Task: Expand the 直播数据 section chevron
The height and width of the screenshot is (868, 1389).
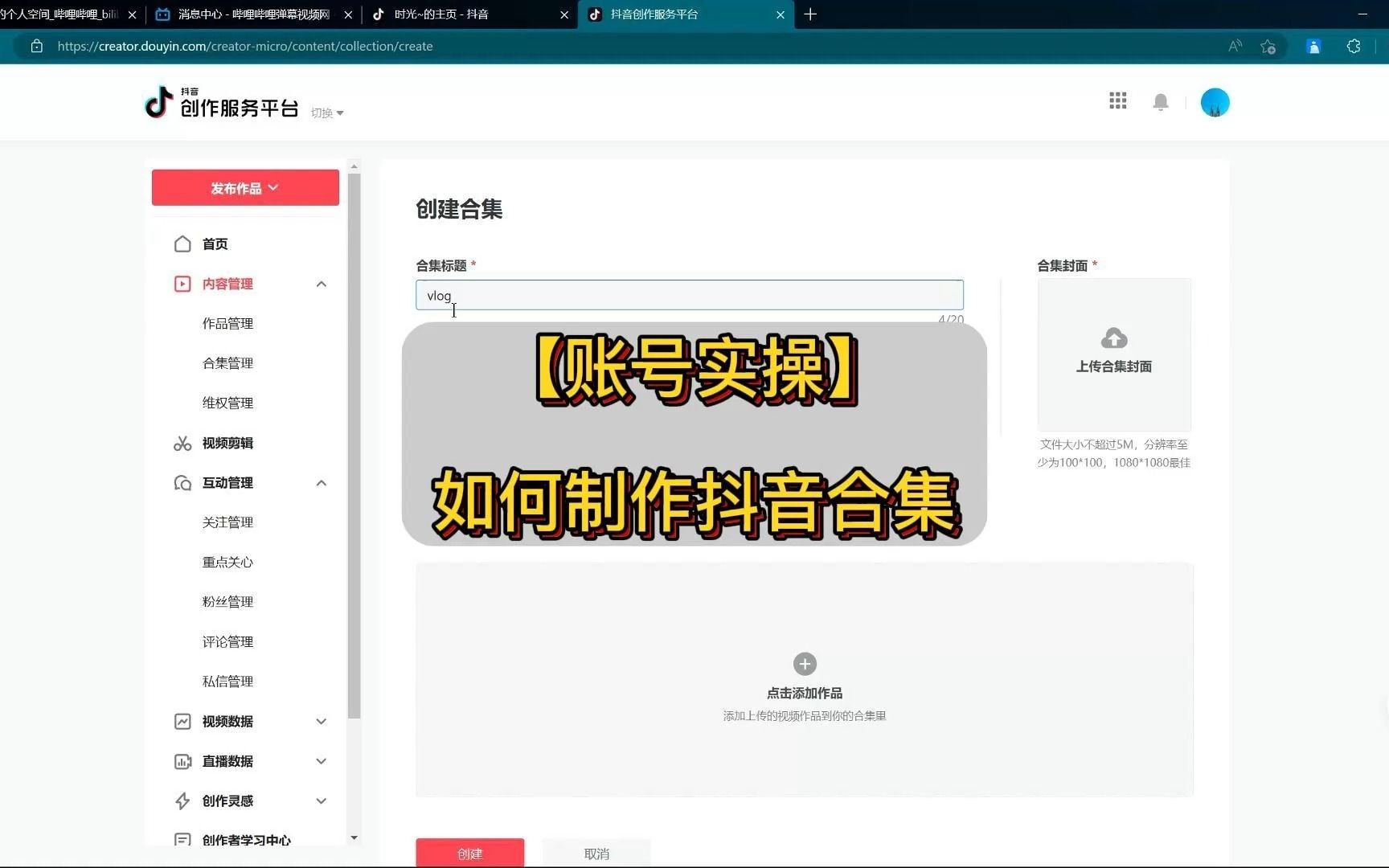Action: click(321, 761)
